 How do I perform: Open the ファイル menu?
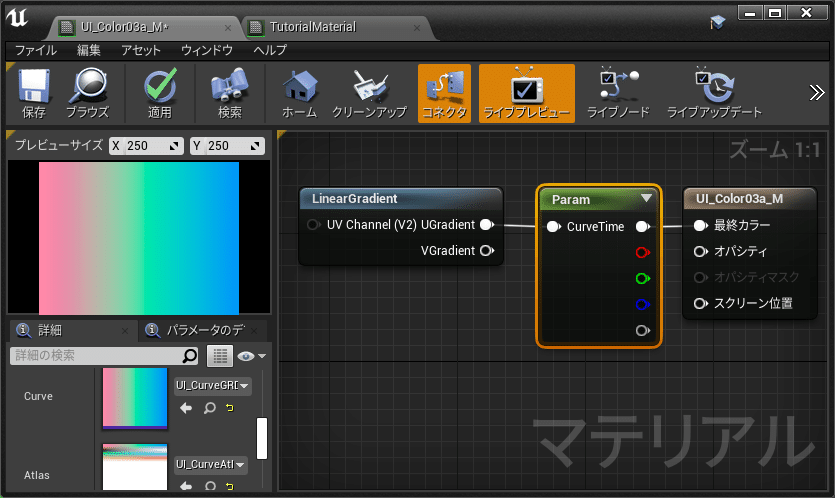(36, 50)
